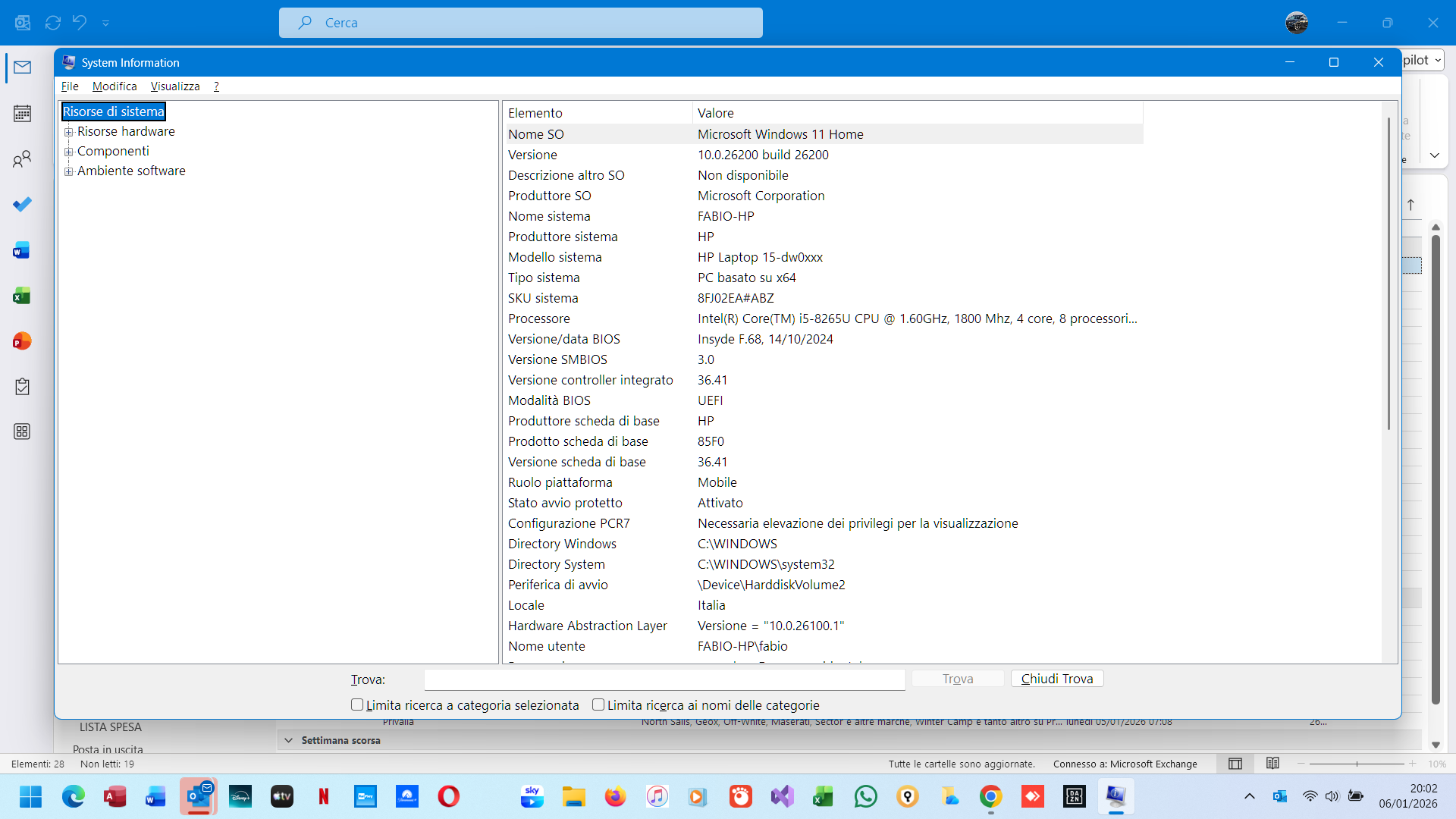Click the Outlook sync refresh icon
The height and width of the screenshot is (819, 1456).
52,23
